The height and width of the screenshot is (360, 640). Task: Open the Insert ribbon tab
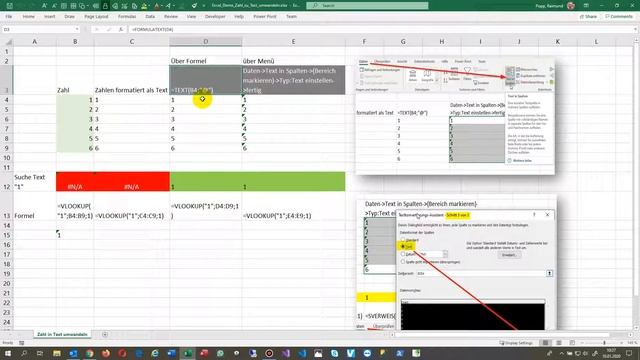[x=49, y=17]
